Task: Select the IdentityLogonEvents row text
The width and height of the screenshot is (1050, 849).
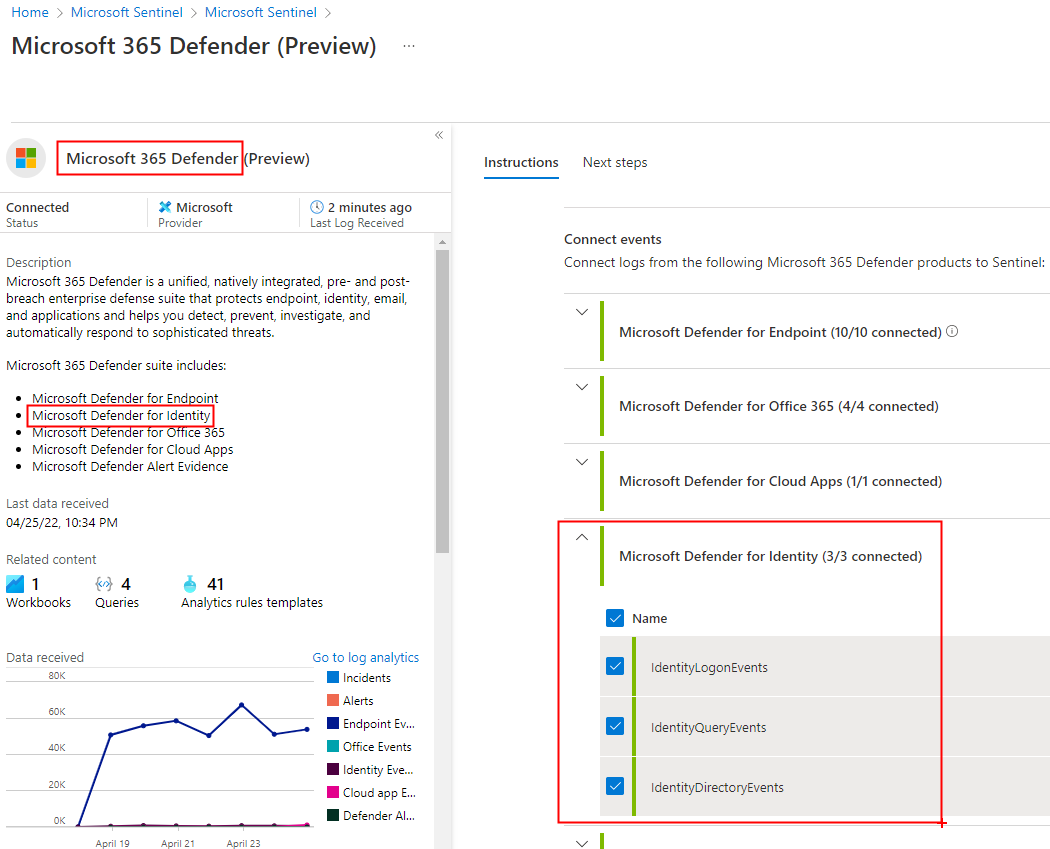Action: coord(709,668)
